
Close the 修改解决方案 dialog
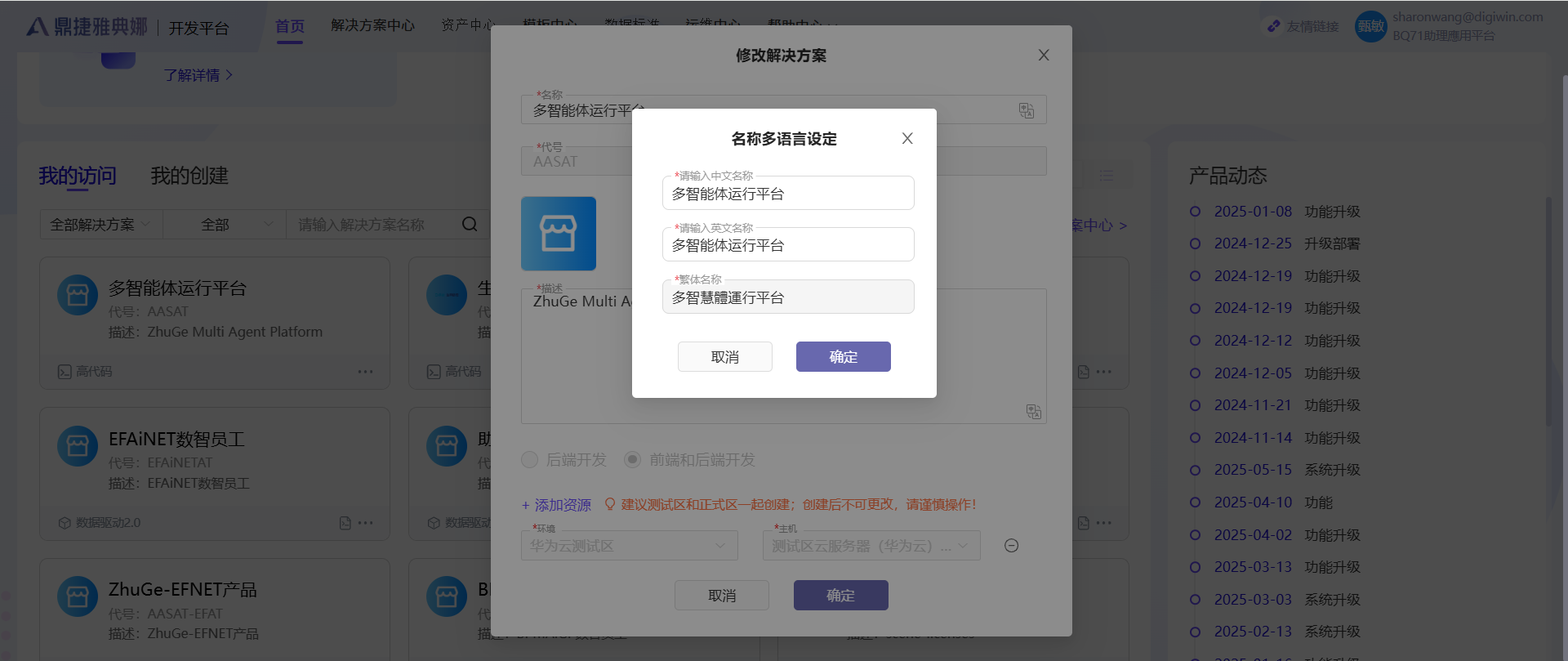point(1044,56)
